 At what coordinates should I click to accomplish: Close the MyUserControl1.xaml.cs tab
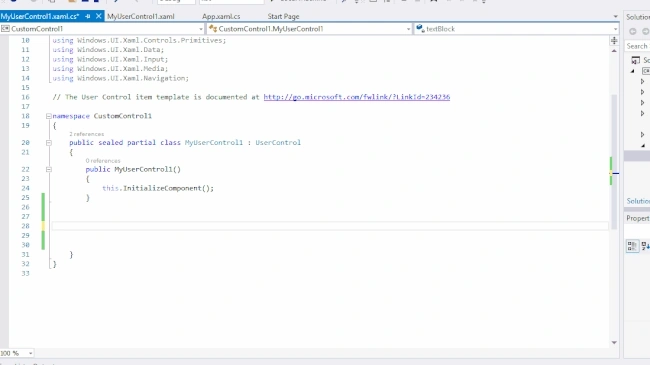click(x=98, y=16)
